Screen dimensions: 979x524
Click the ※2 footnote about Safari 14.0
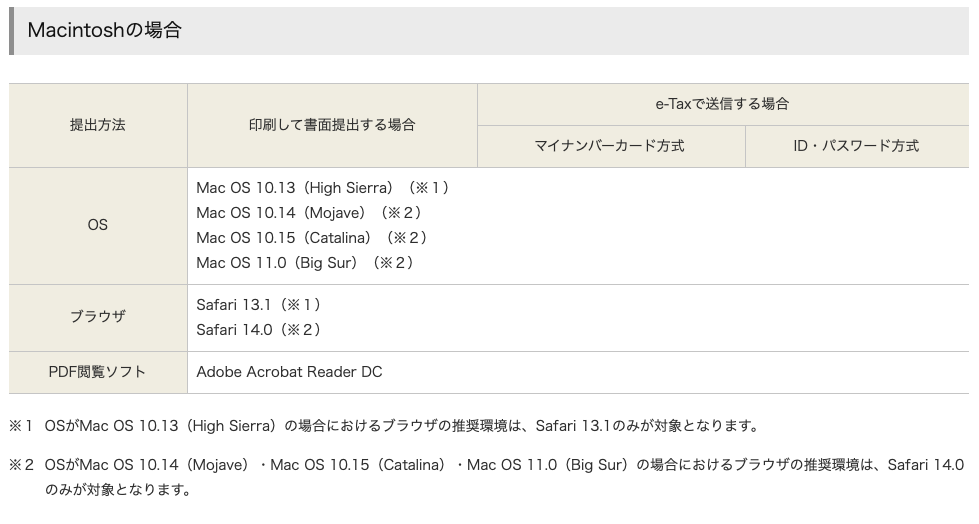pos(487,477)
